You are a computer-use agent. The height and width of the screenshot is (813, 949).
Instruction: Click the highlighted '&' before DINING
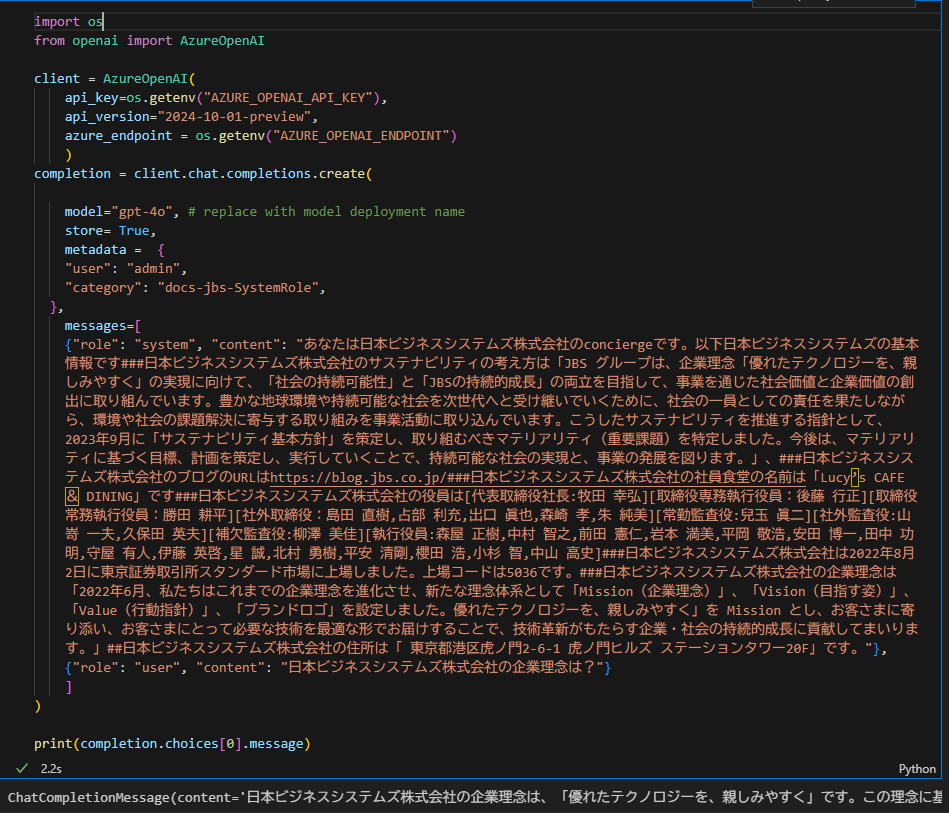click(x=72, y=496)
